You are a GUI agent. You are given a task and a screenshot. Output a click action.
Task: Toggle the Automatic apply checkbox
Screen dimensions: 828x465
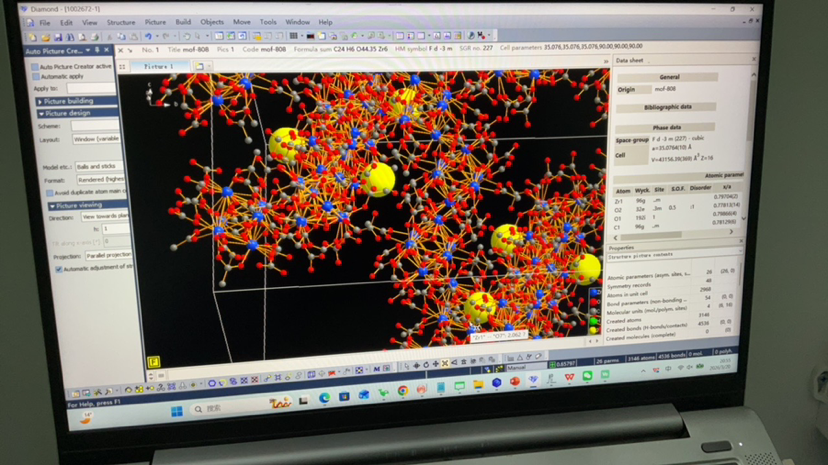(36, 76)
